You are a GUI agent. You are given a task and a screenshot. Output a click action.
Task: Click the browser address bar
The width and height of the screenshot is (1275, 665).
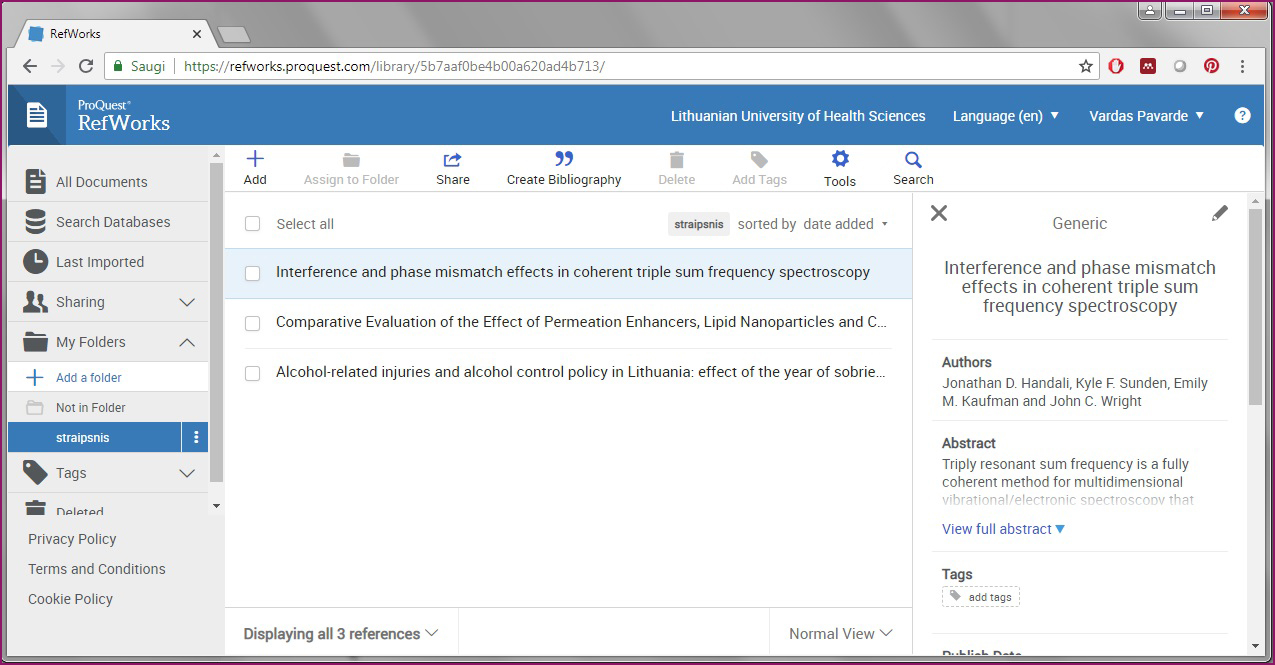pyautogui.click(x=620, y=67)
